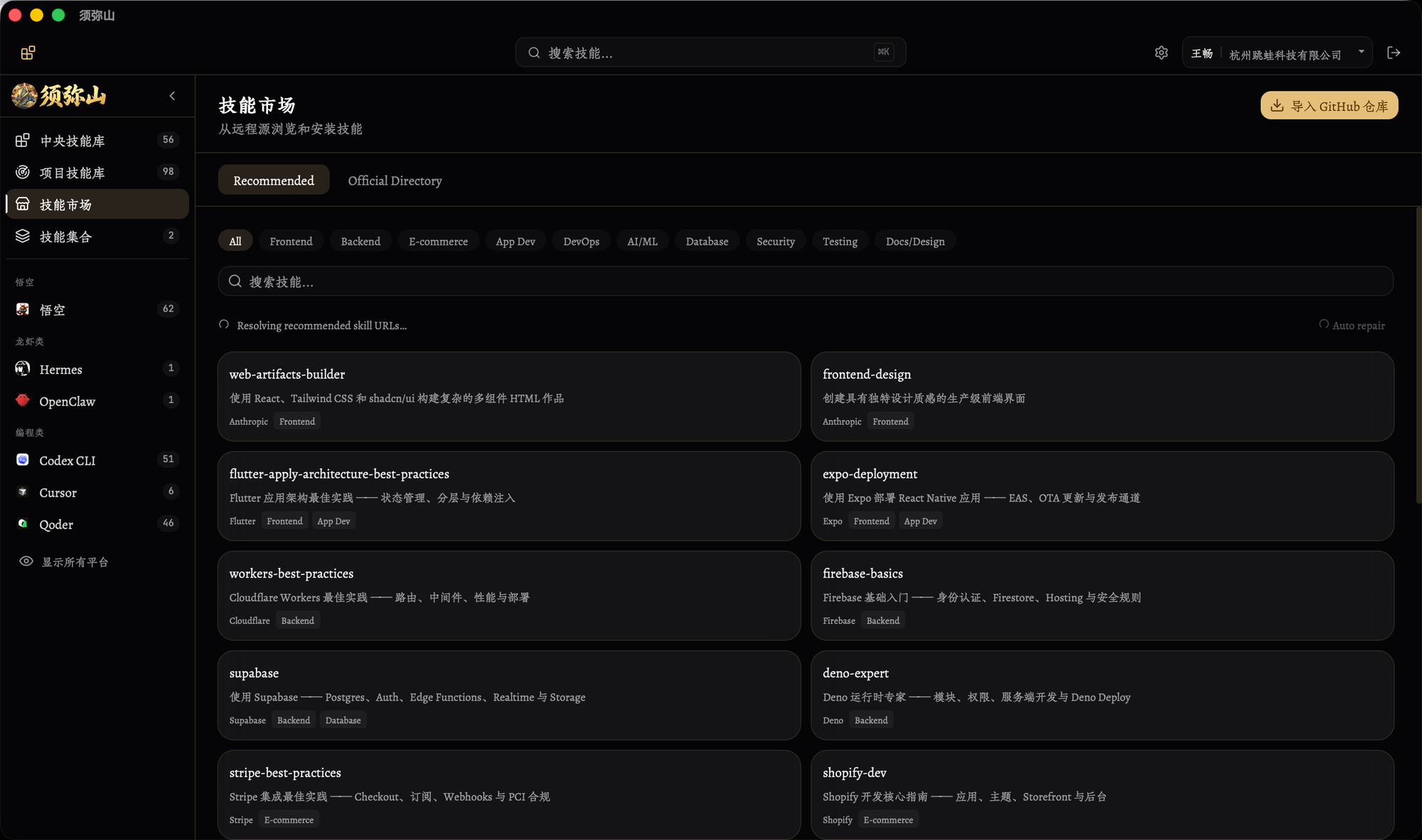Click the ⌘K shortcut badge in search bar
The image size is (1422, 840).
(x=884, y=52)
